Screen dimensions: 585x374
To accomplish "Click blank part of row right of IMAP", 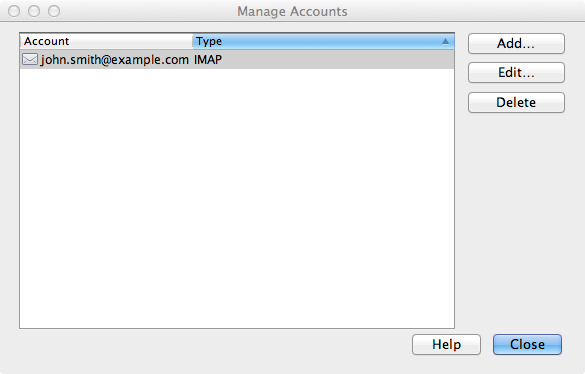I will 338,59.
